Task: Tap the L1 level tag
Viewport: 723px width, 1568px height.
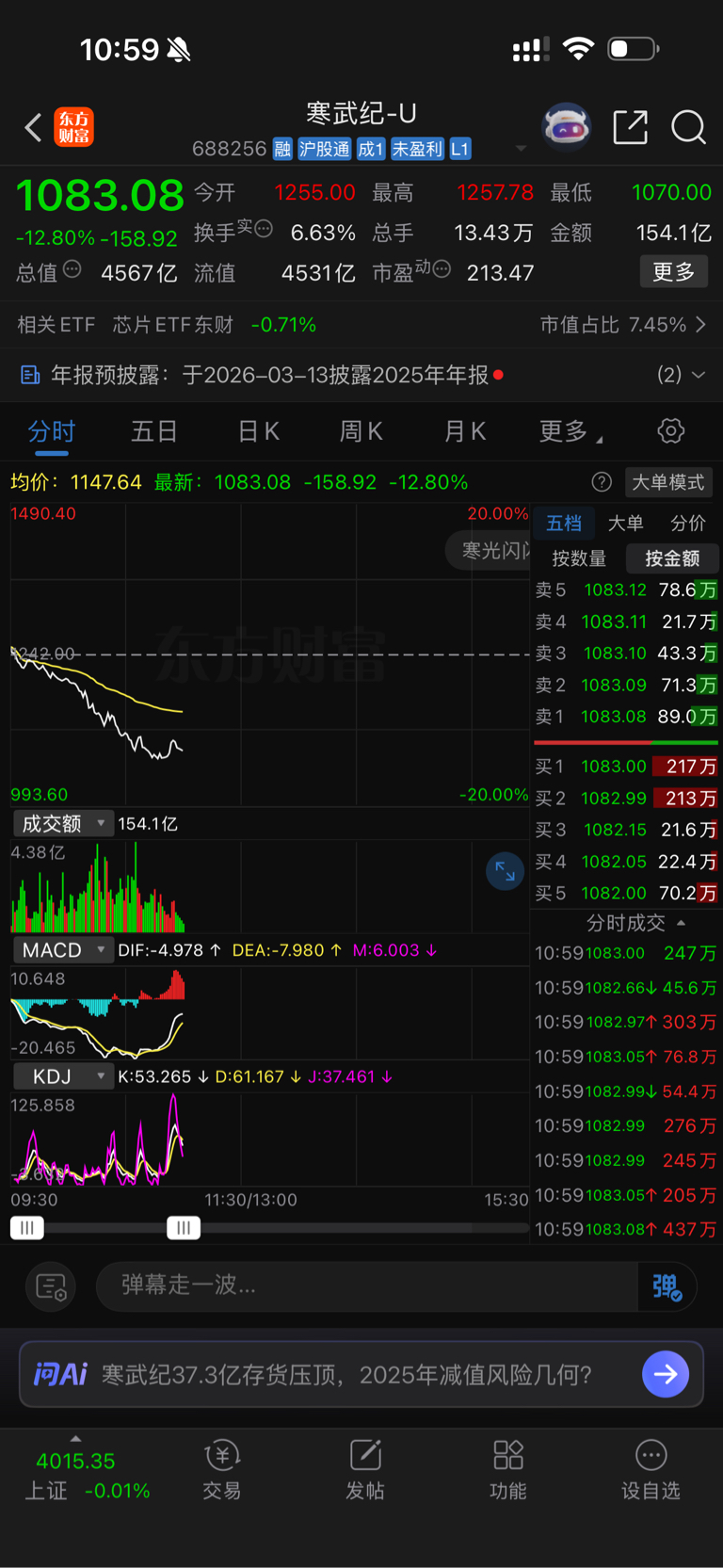Action: 459,149
